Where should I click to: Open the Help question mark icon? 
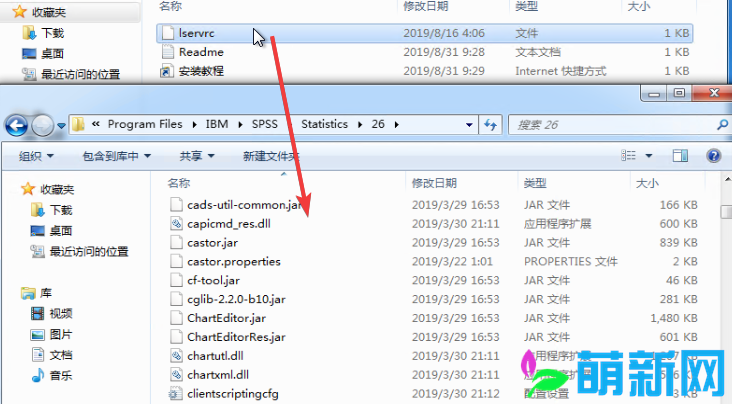click(x=713, y=156)
